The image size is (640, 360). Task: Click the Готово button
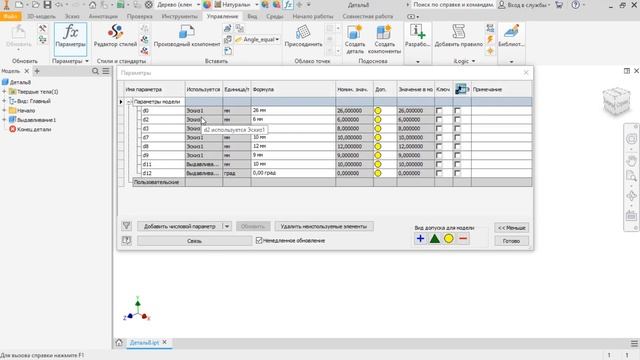pyautogui.click(x=511, y=241)
